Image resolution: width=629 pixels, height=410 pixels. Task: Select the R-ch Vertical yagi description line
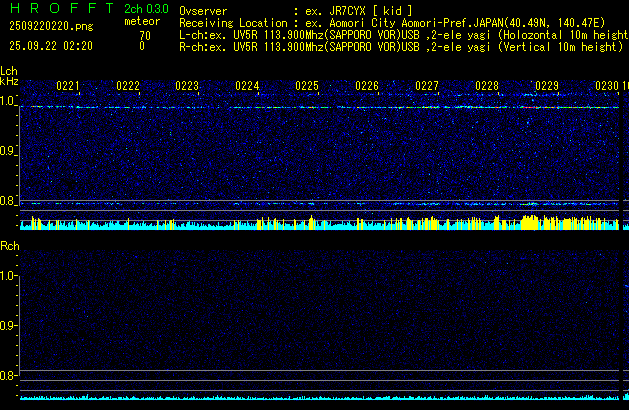[400, 46]
